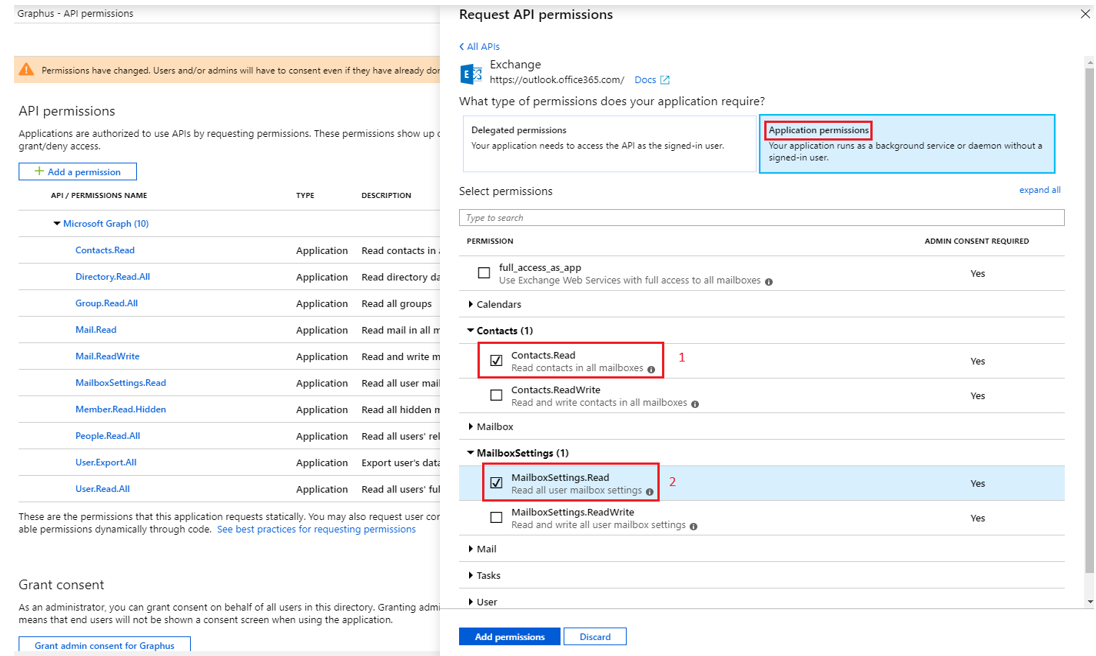Click Grant admin consent for Graphus

(104, 645)
